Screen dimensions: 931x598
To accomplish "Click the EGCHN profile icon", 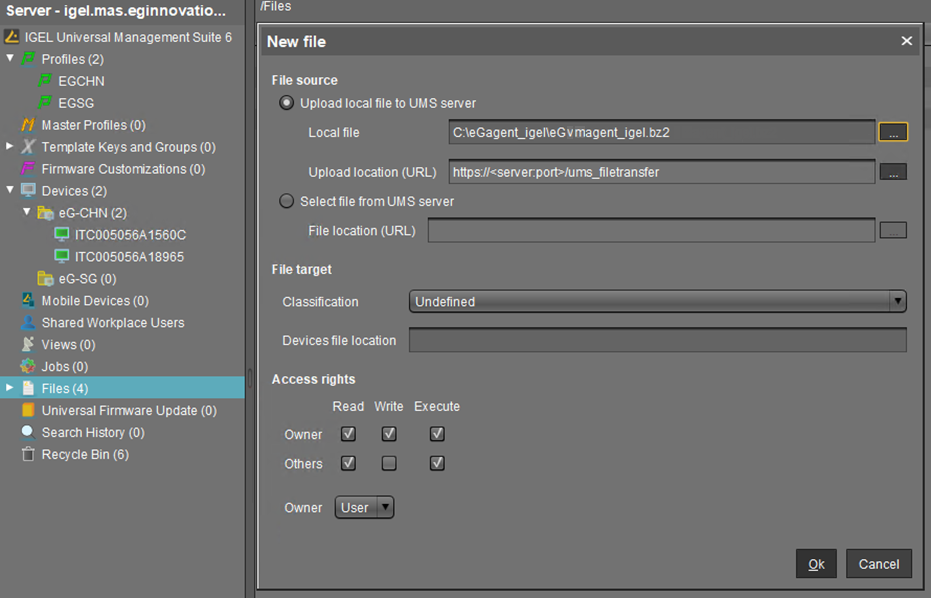I will 45,81.
